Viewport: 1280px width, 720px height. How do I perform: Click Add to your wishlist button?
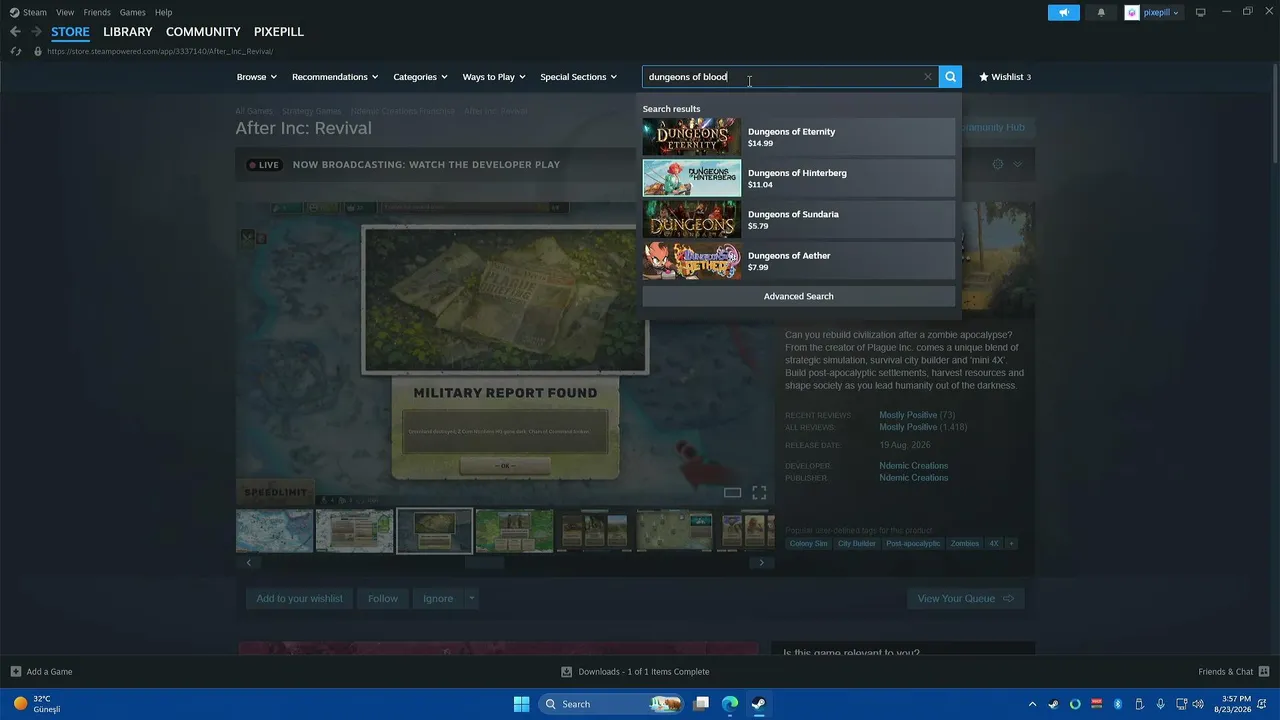click(299, 599)
